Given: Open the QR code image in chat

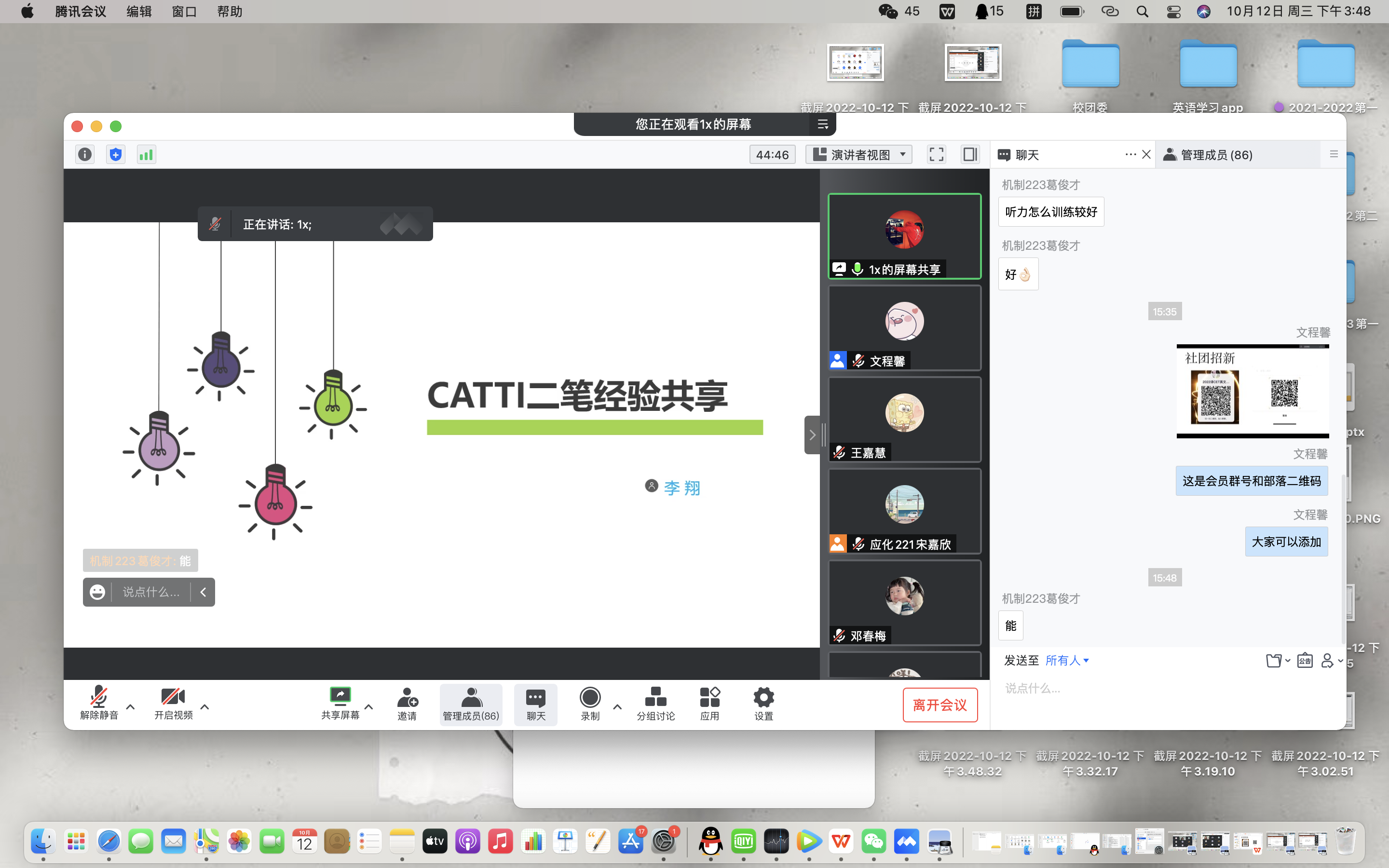Looking at the screenshot, I should 1253,392.
